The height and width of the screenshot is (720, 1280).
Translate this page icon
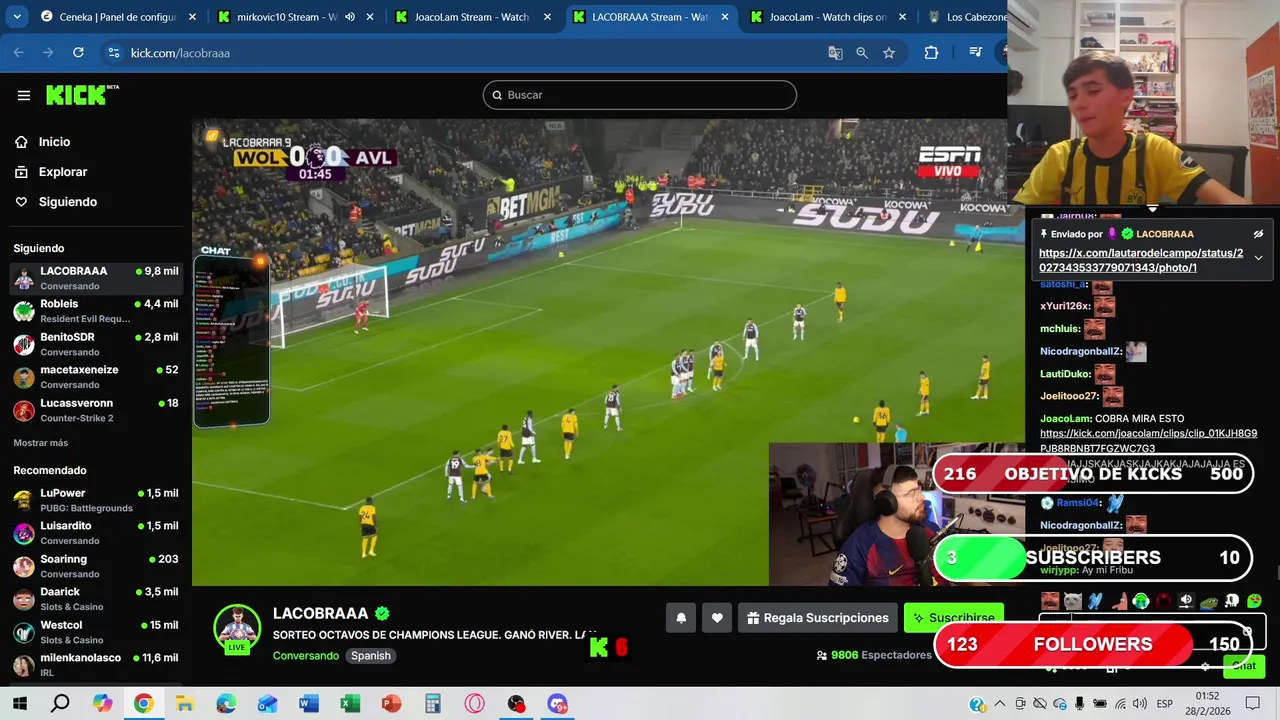835,53
